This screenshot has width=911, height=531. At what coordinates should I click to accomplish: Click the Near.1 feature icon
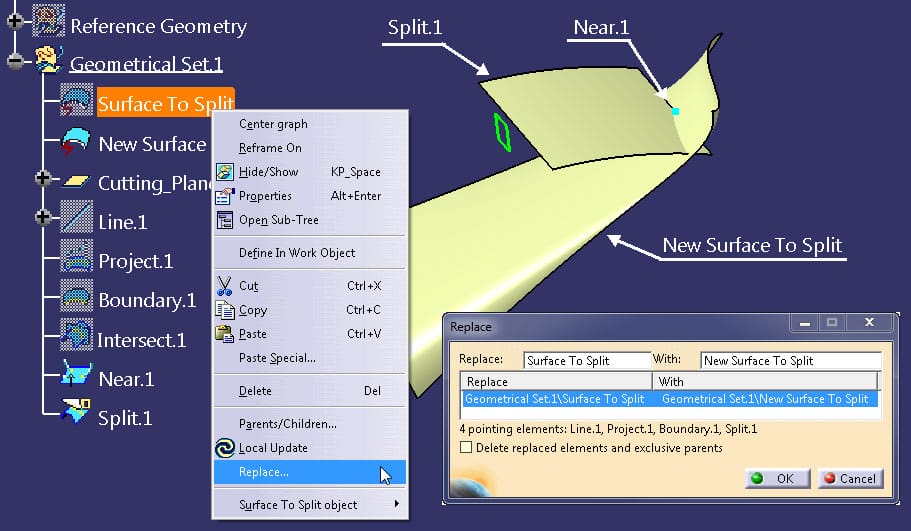(x=76, y=374)
